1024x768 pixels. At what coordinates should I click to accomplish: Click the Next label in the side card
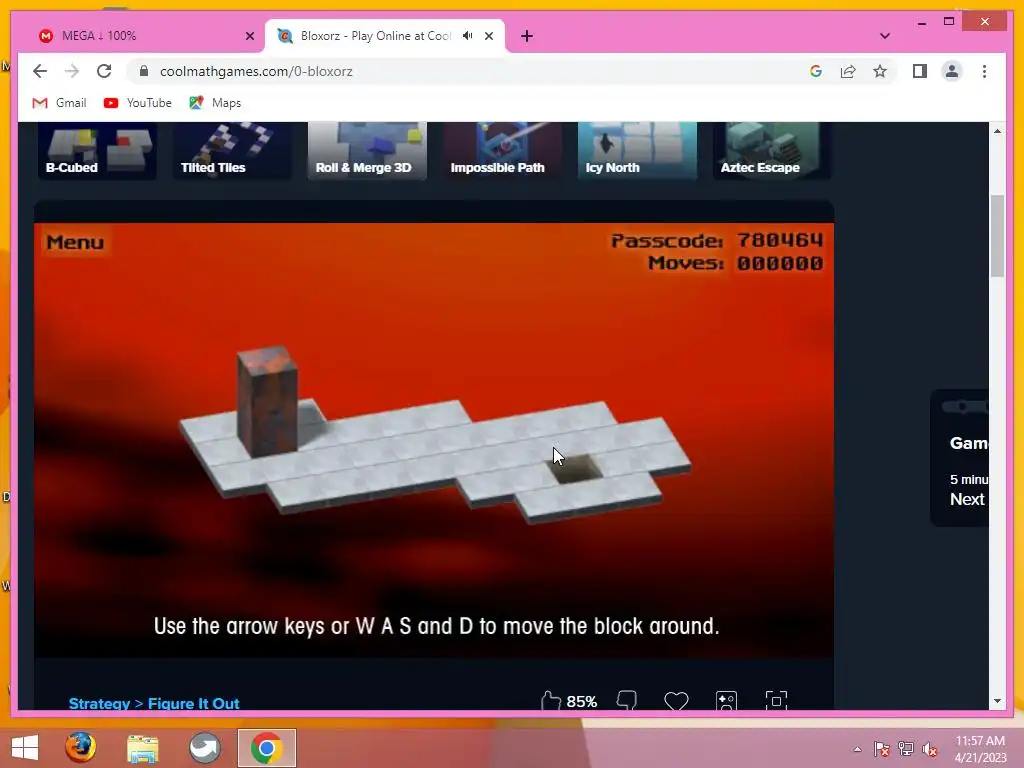click(x=967, y=499)
